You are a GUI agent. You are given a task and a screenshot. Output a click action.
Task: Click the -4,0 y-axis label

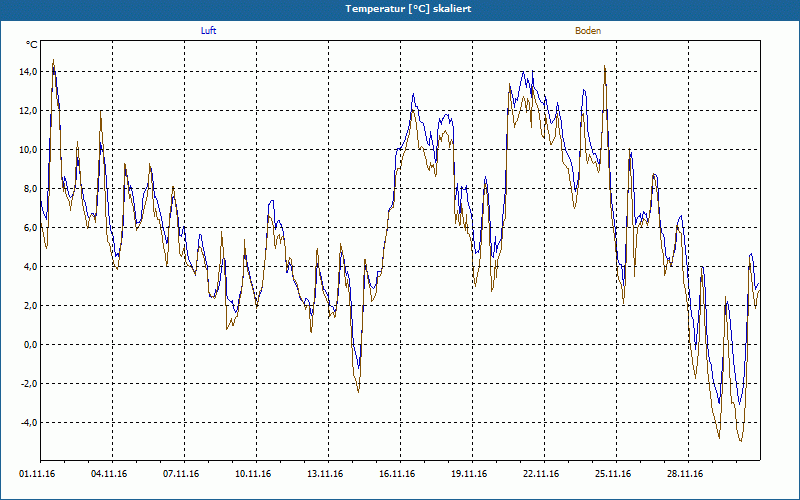pyautogui.click(x=29, y=423)
